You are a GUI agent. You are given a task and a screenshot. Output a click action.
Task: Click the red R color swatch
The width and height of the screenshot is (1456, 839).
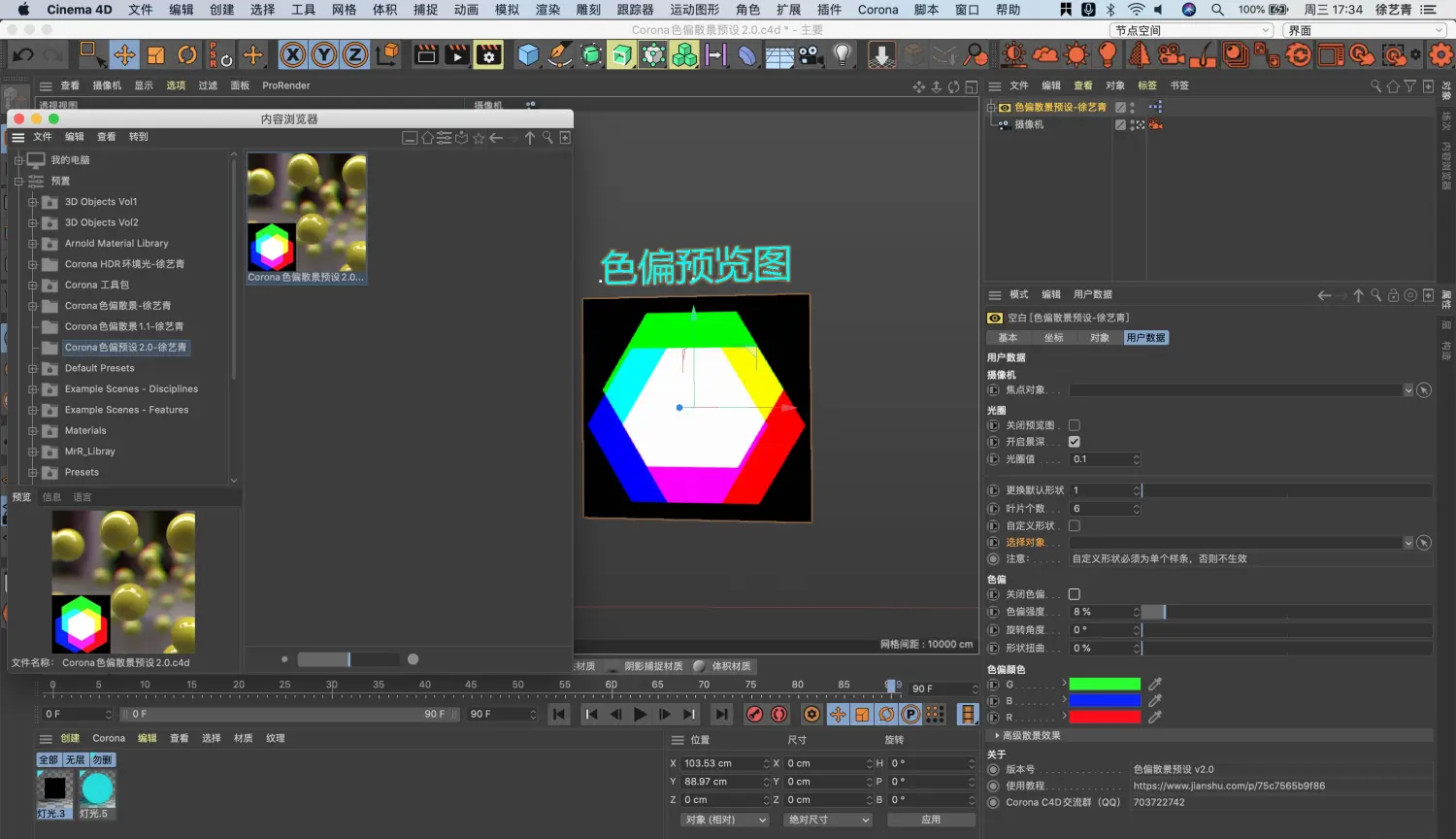pos(1105,718)
